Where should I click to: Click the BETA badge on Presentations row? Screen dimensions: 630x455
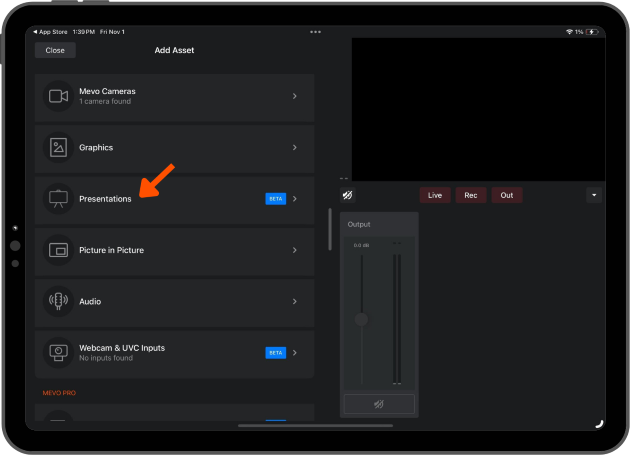point(276,199)
